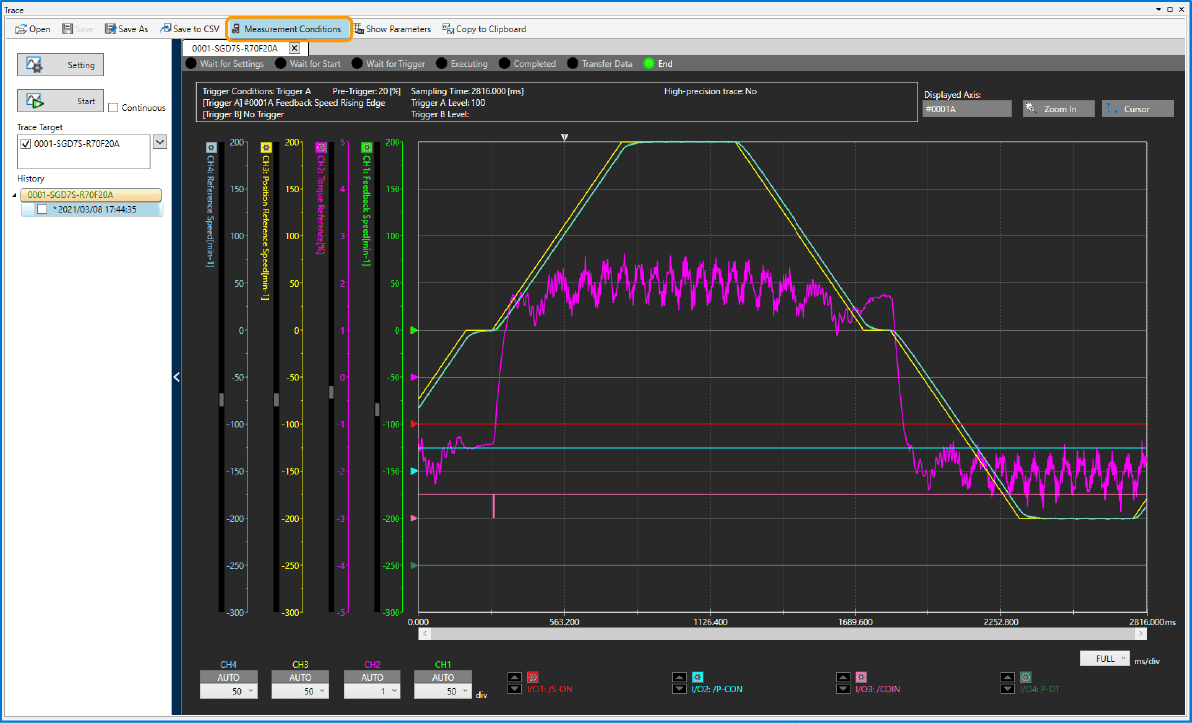Open CH2 Torque Reference gear settings
The width and height of the screenshot is (1192, 723).
pyautogui.click(x=320, y=146)
